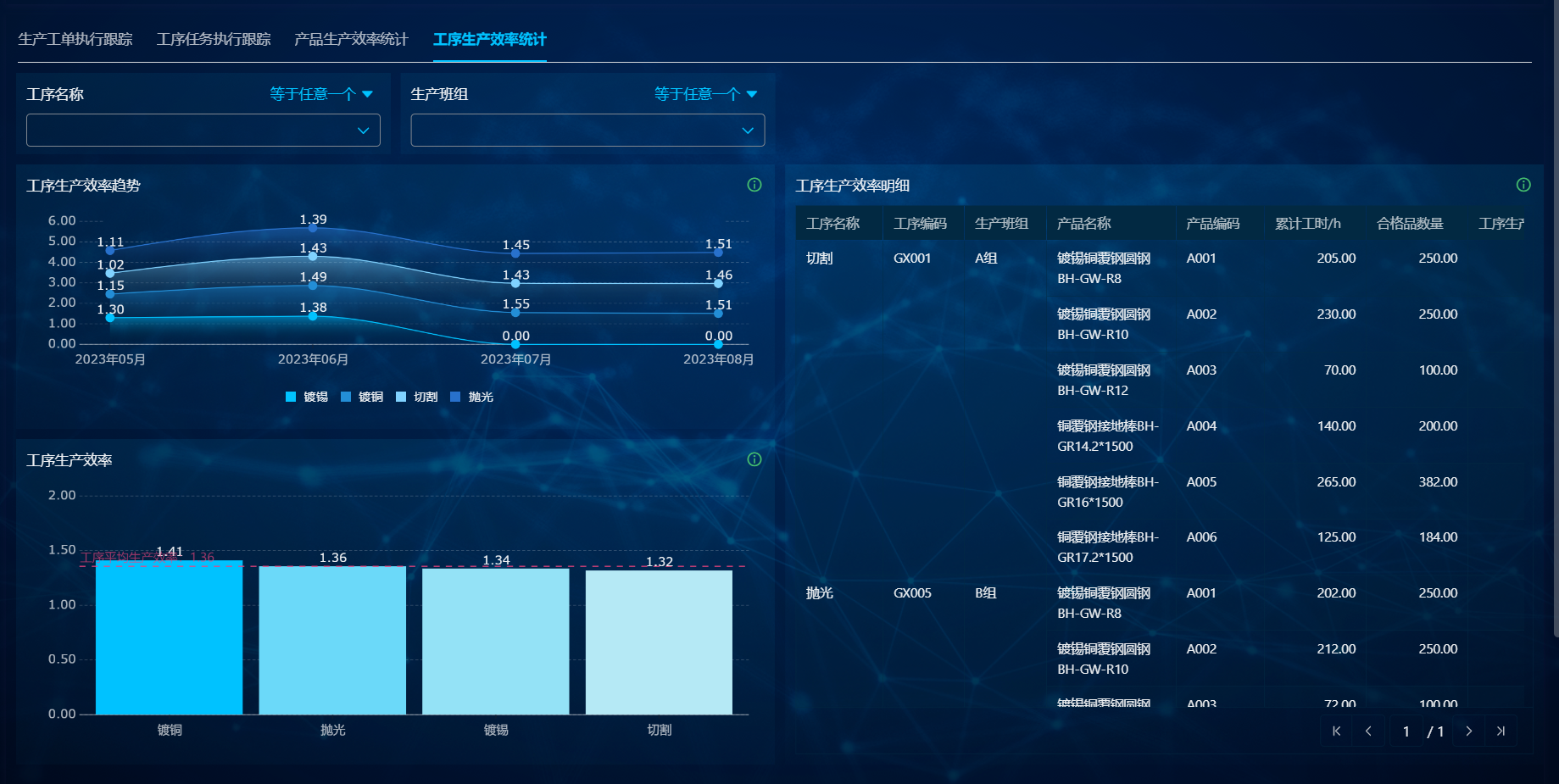The height and width of the screenshot is (784, 1559).
Task: Select the 工序生产效率统计 tab
Action: (x=490, y=39)
